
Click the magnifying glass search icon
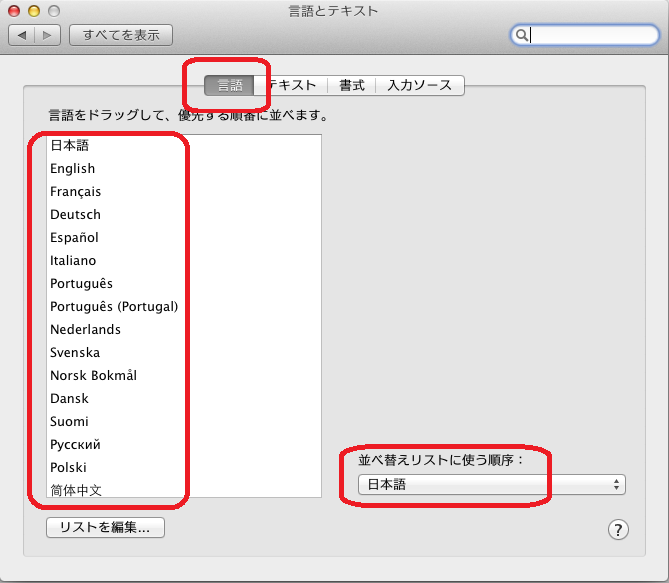pos(521,35)
